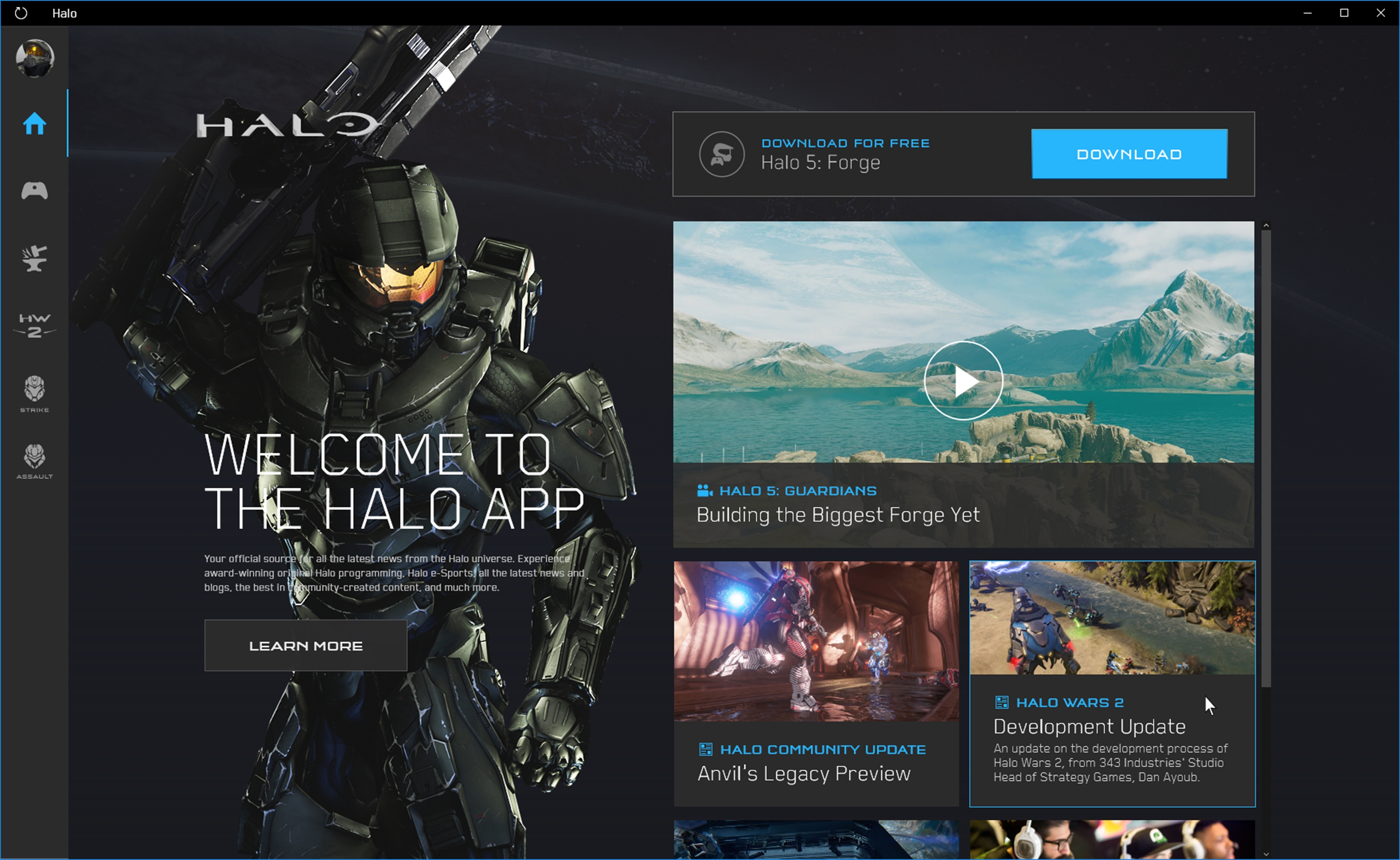The height and width of the screenshot is (860, 1400).
Task: Click the Halo 5: Forge round helmet icon
Action: coord(721,154)
